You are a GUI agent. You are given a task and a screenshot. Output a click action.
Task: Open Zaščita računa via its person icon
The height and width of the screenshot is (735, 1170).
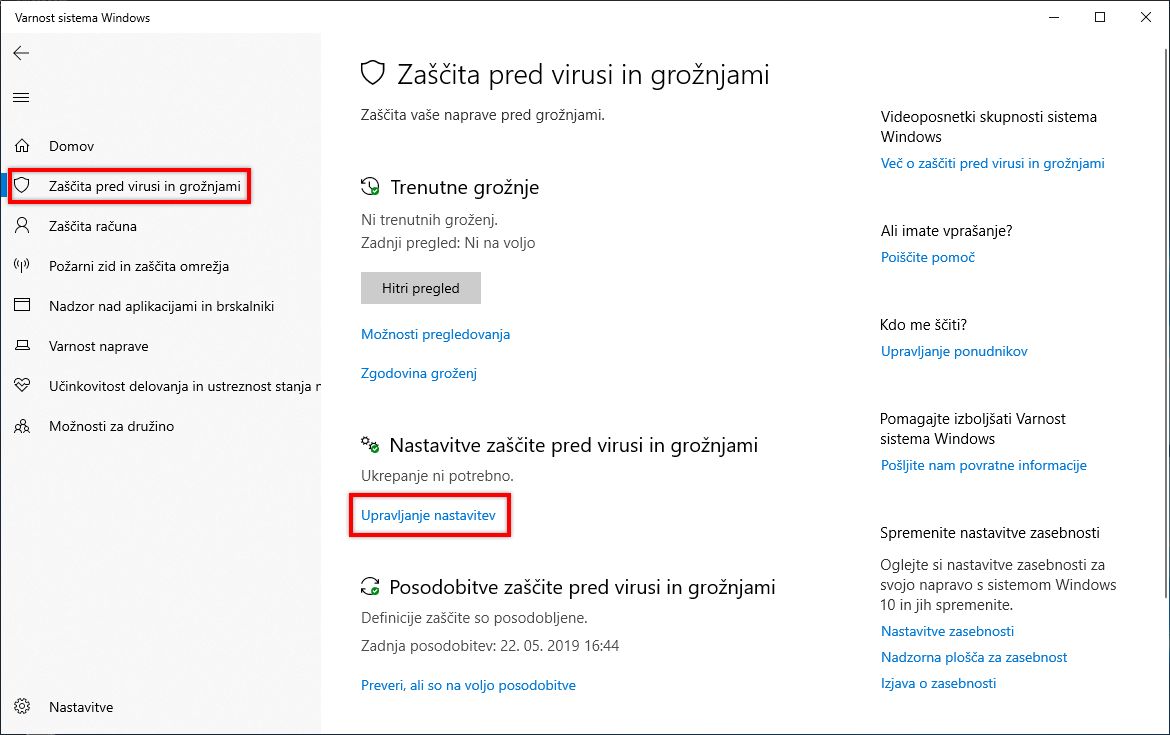click(x=23, y=226)
